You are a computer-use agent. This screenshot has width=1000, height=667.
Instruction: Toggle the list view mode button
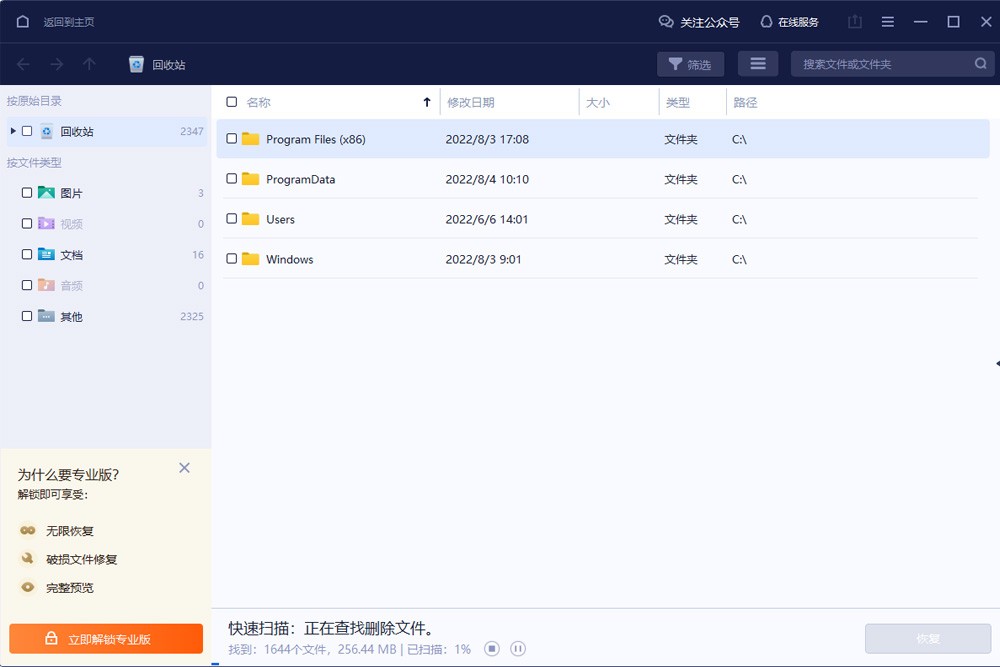[x=758, y=64]
